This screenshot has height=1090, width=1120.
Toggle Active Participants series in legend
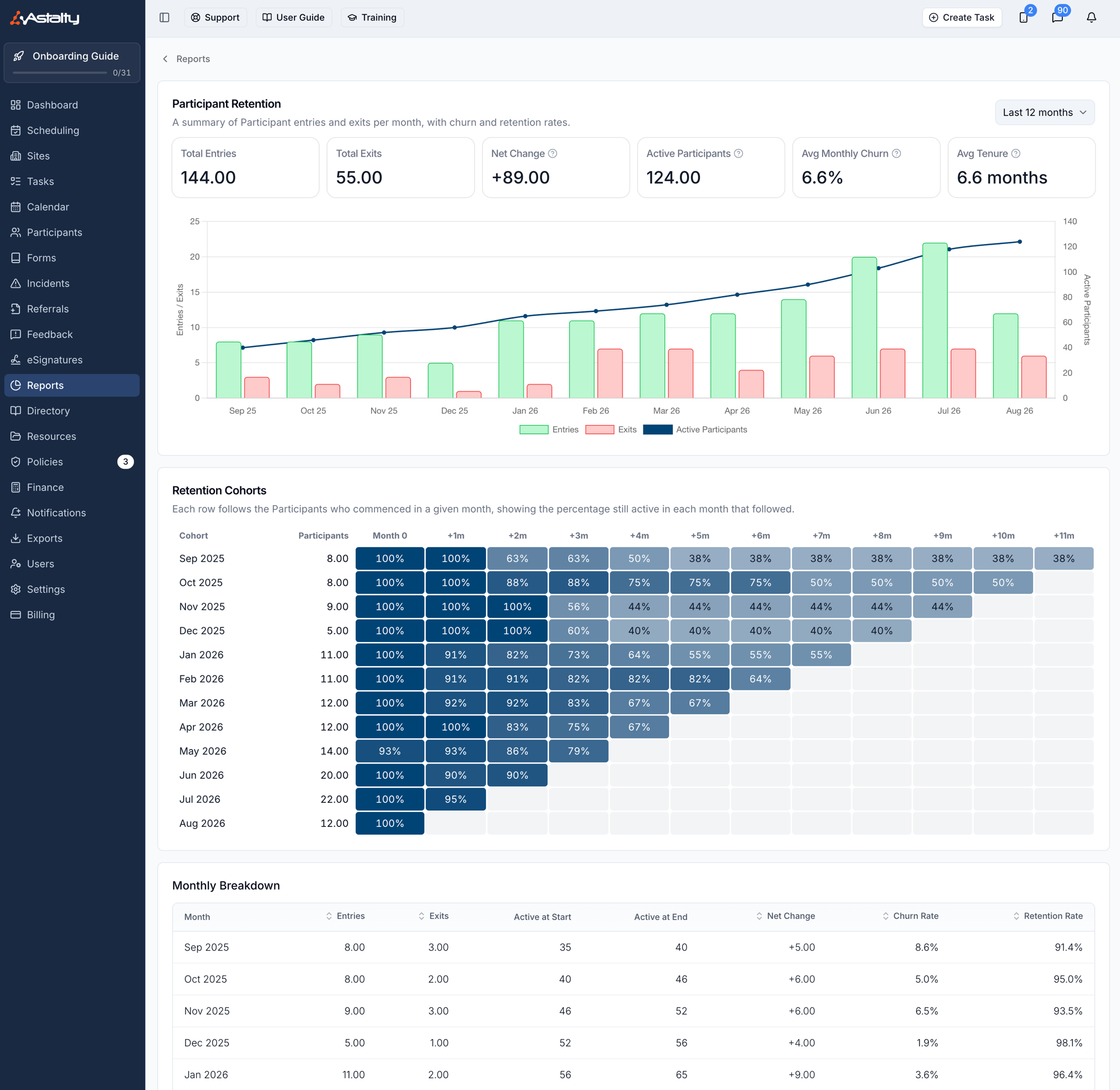(695, 430)
